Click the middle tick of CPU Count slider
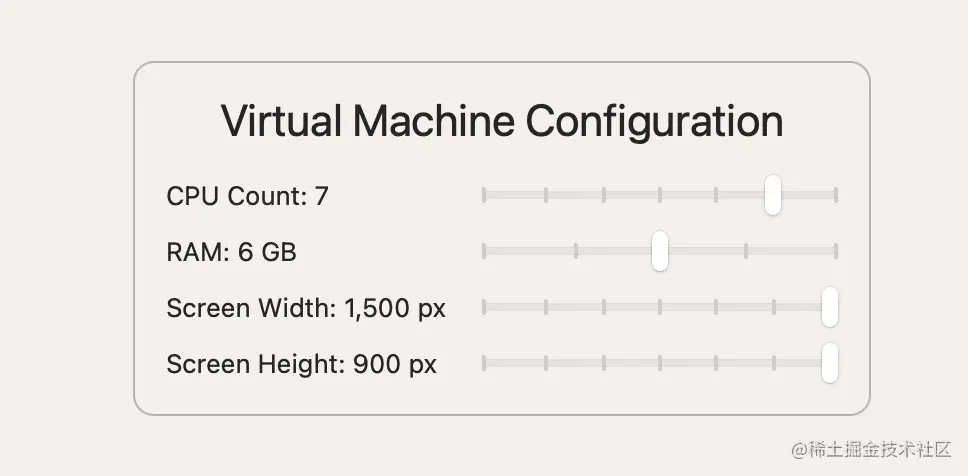968x476 pixels. click(x=660, y=195)
